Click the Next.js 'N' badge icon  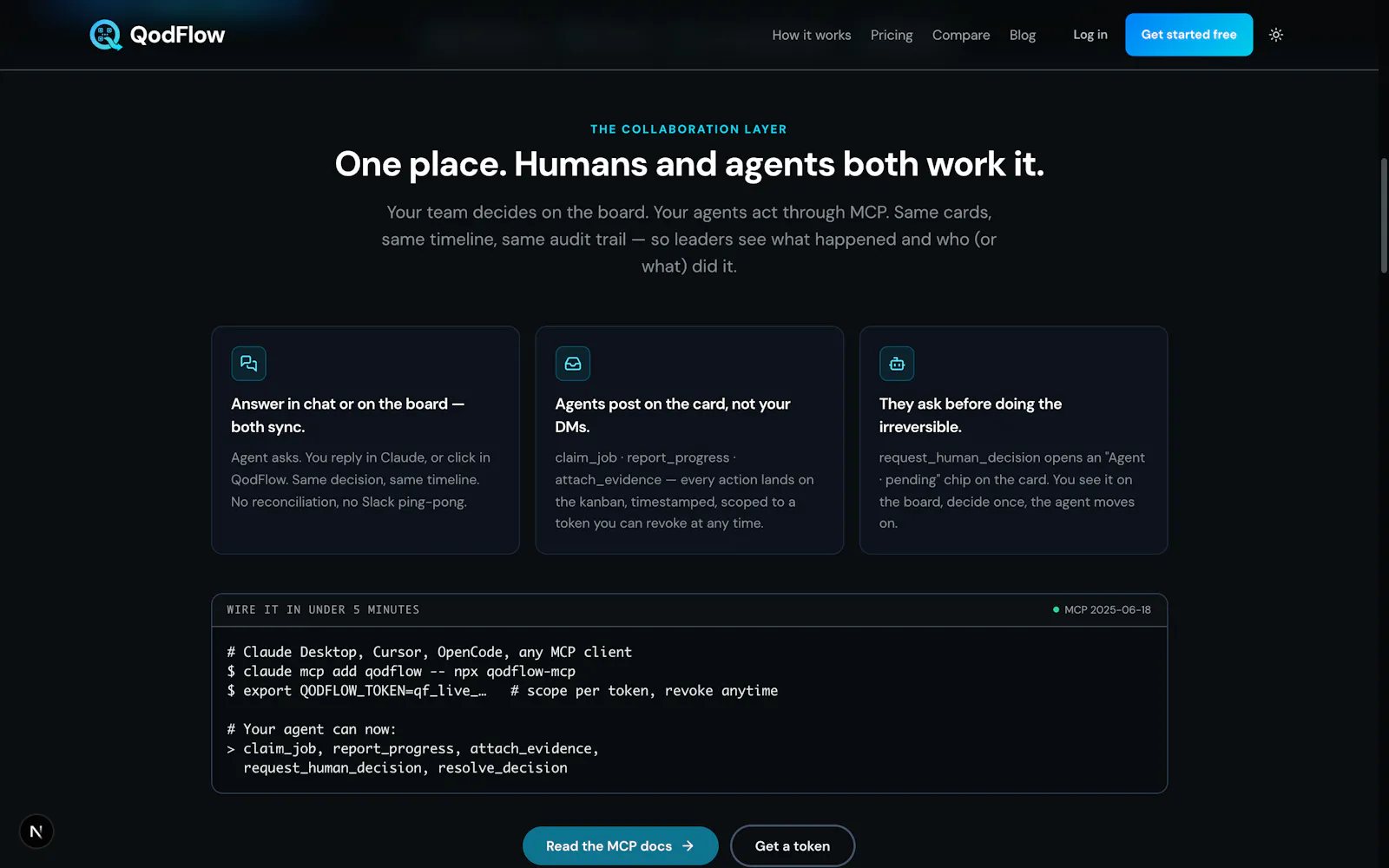(36, 832)
